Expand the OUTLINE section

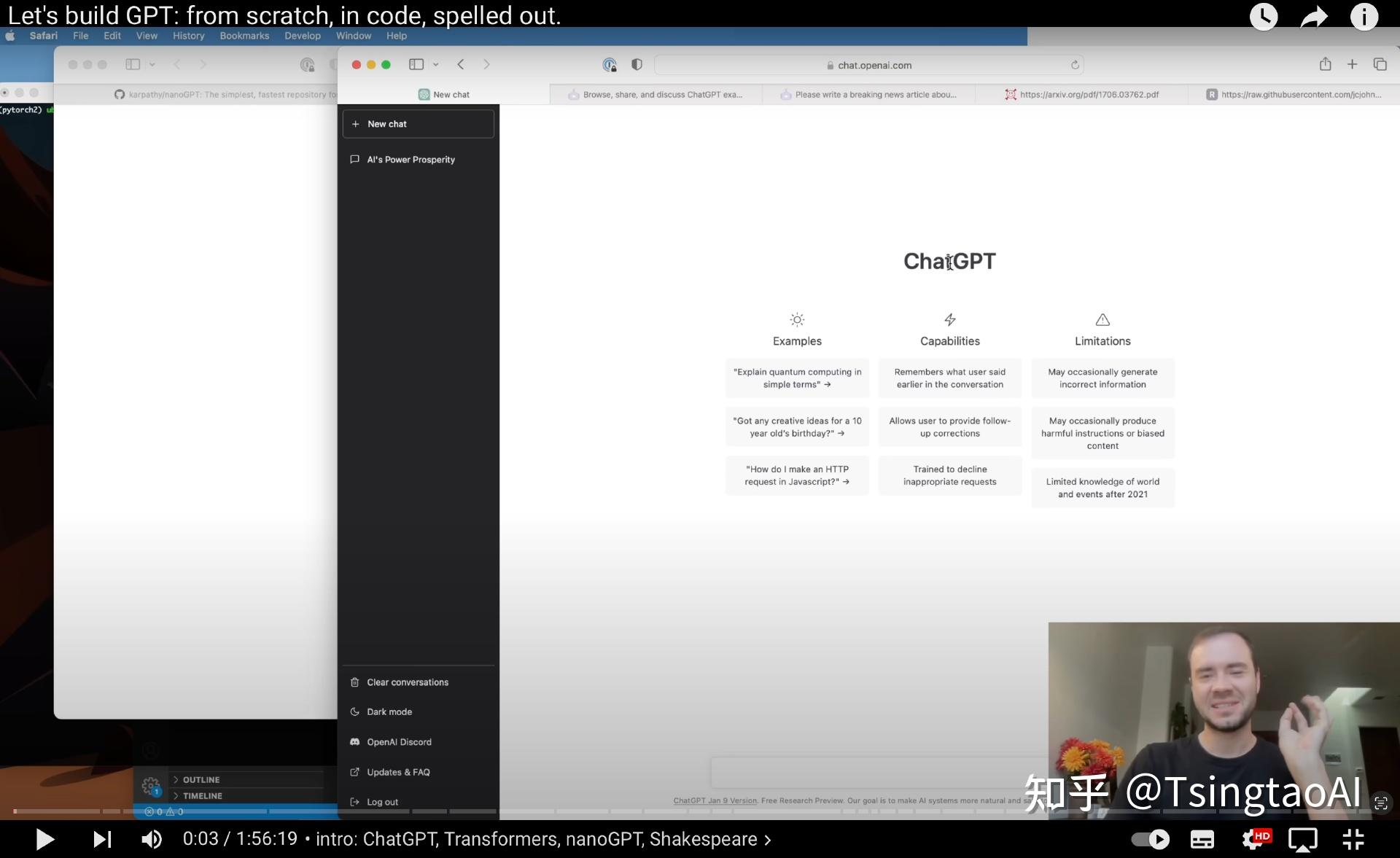(201, 779)
